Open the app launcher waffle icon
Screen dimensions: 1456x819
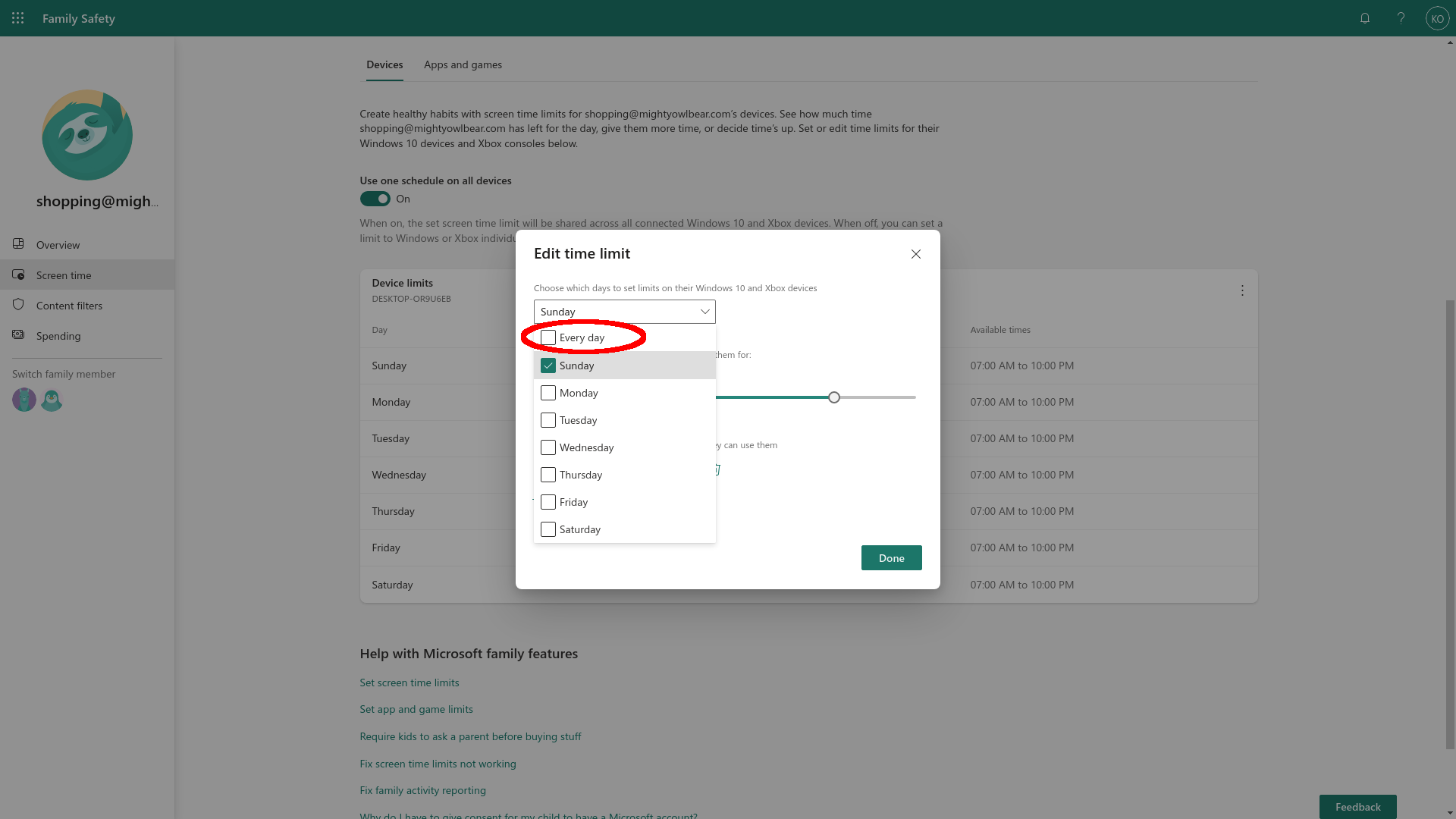18,18
